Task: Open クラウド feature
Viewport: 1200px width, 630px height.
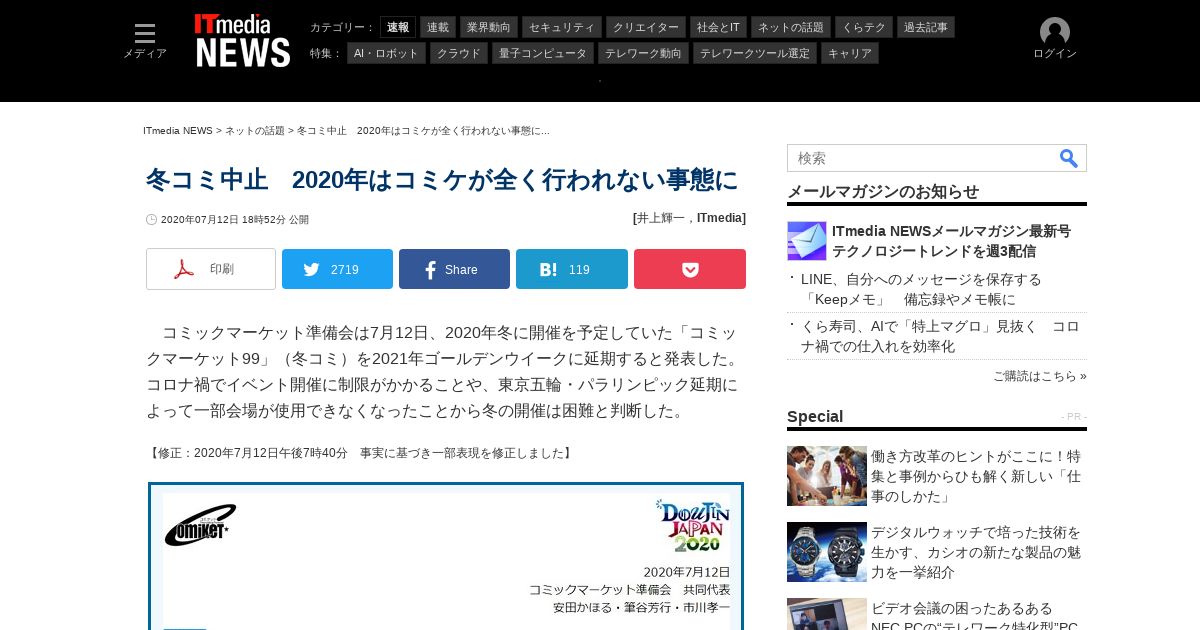Action: [x=459, y=53]
